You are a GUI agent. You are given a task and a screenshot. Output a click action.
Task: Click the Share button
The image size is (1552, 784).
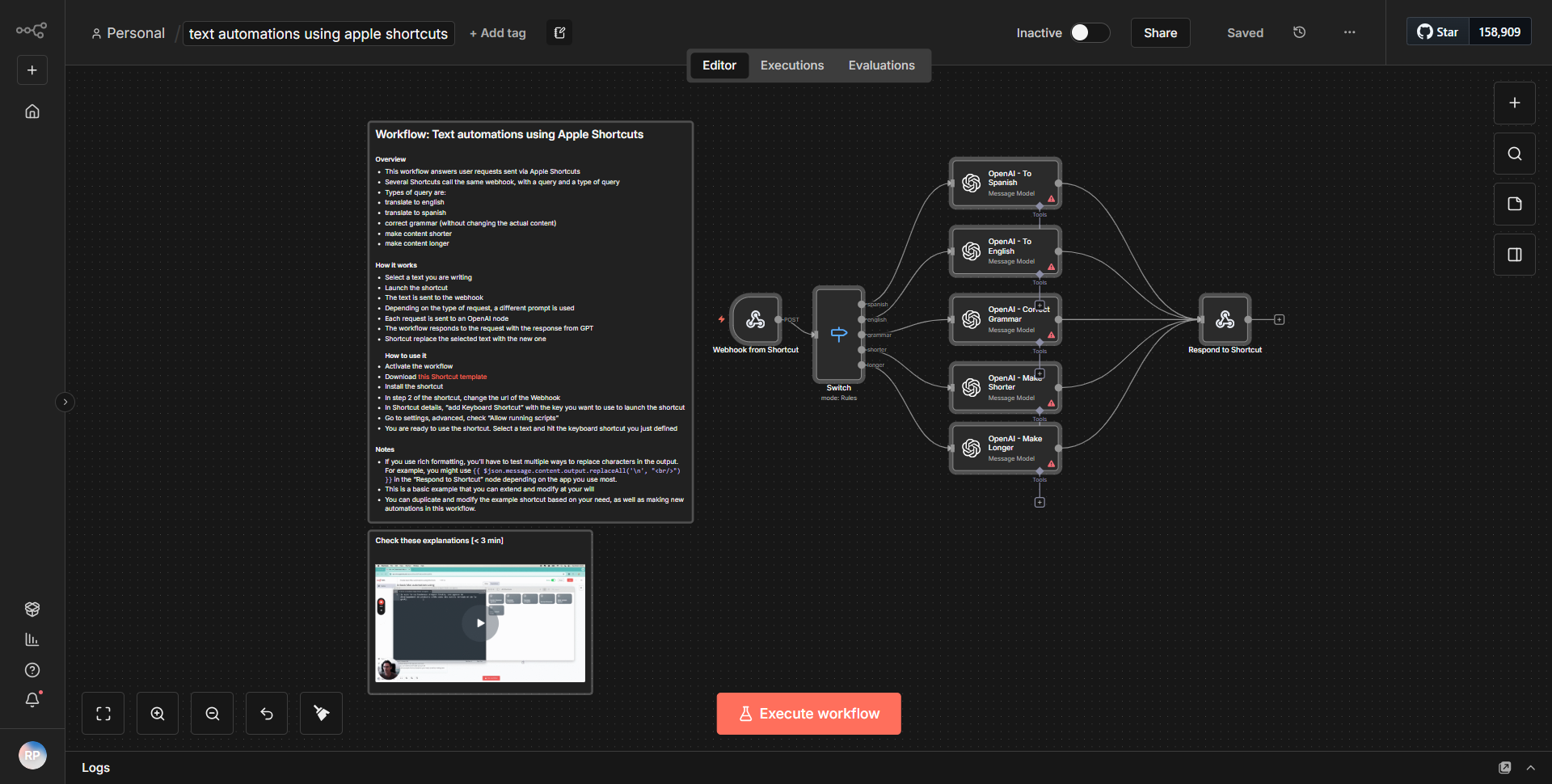click(1160, 32)
